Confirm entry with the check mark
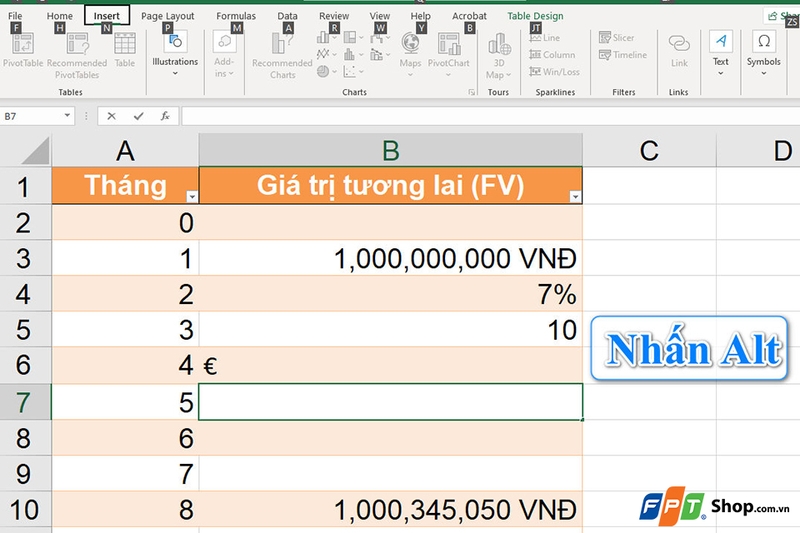This screenshot has width=800, height=533. click(x=138, y=116)
